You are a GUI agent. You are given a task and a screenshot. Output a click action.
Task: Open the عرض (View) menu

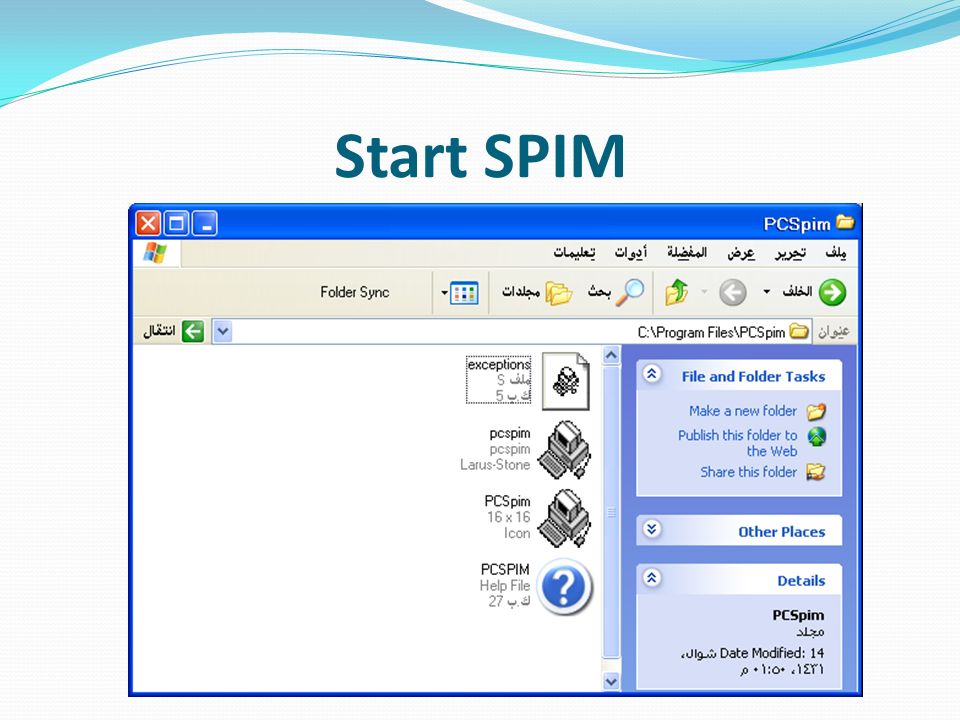[x=741, y=253]
